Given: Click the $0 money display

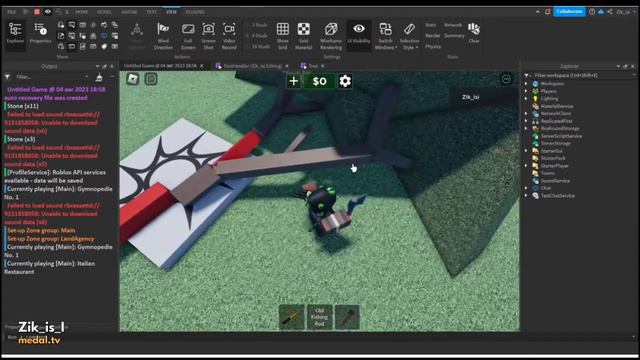Looking at the screenshot, I should click(x=319, y=81).
